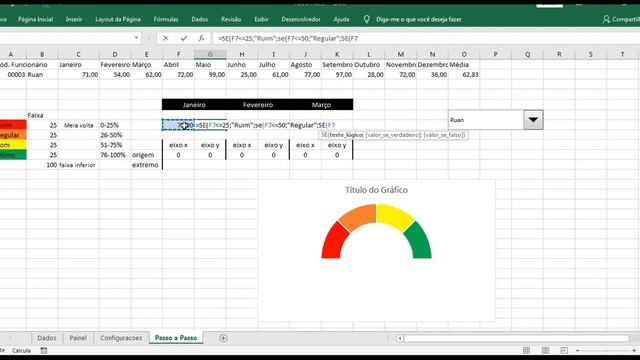Click the Média header cell
The image size is (640, 360).
coord(464,64)
